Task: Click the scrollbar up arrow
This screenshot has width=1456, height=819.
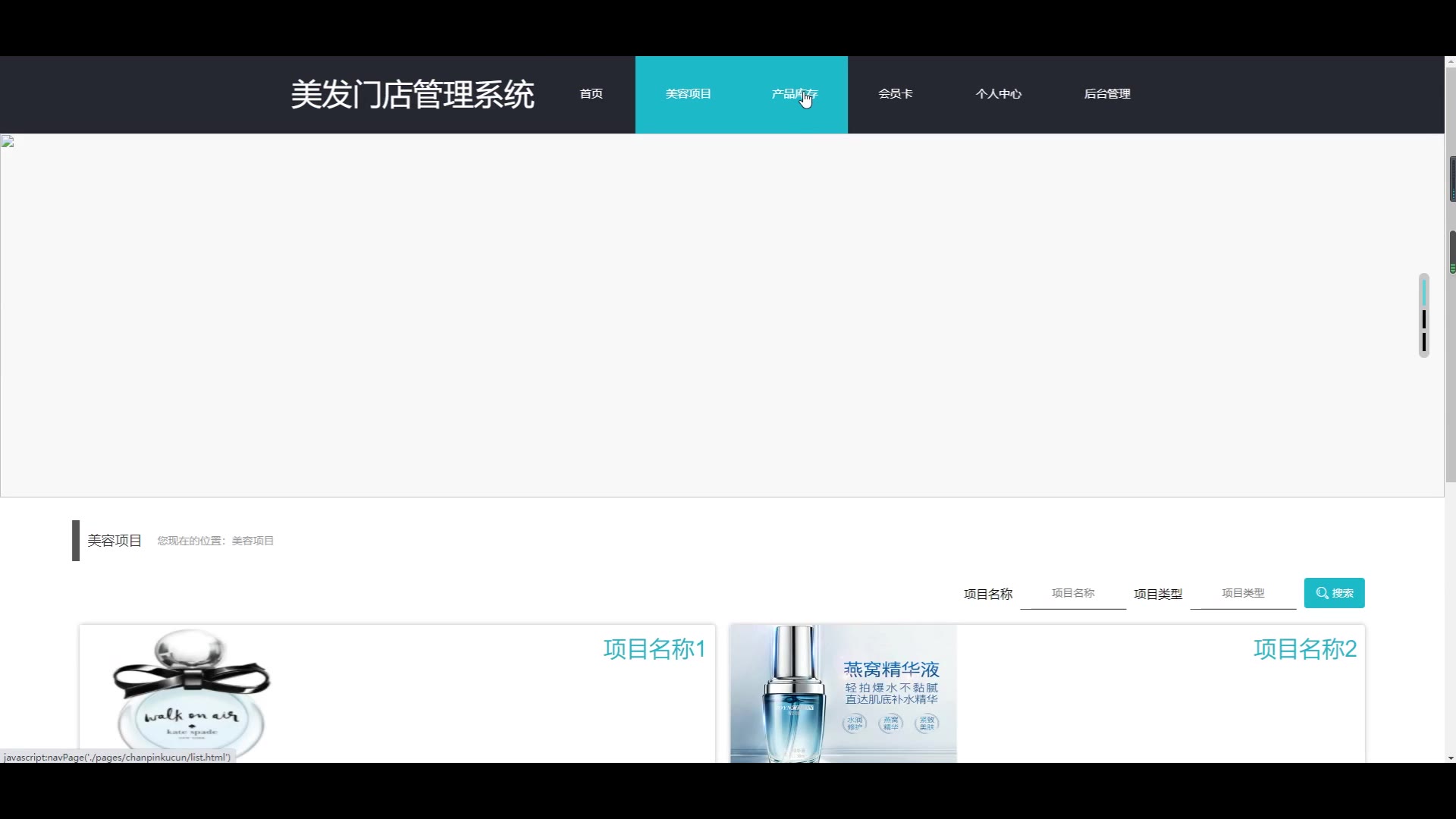Action: coord(1450,61)
